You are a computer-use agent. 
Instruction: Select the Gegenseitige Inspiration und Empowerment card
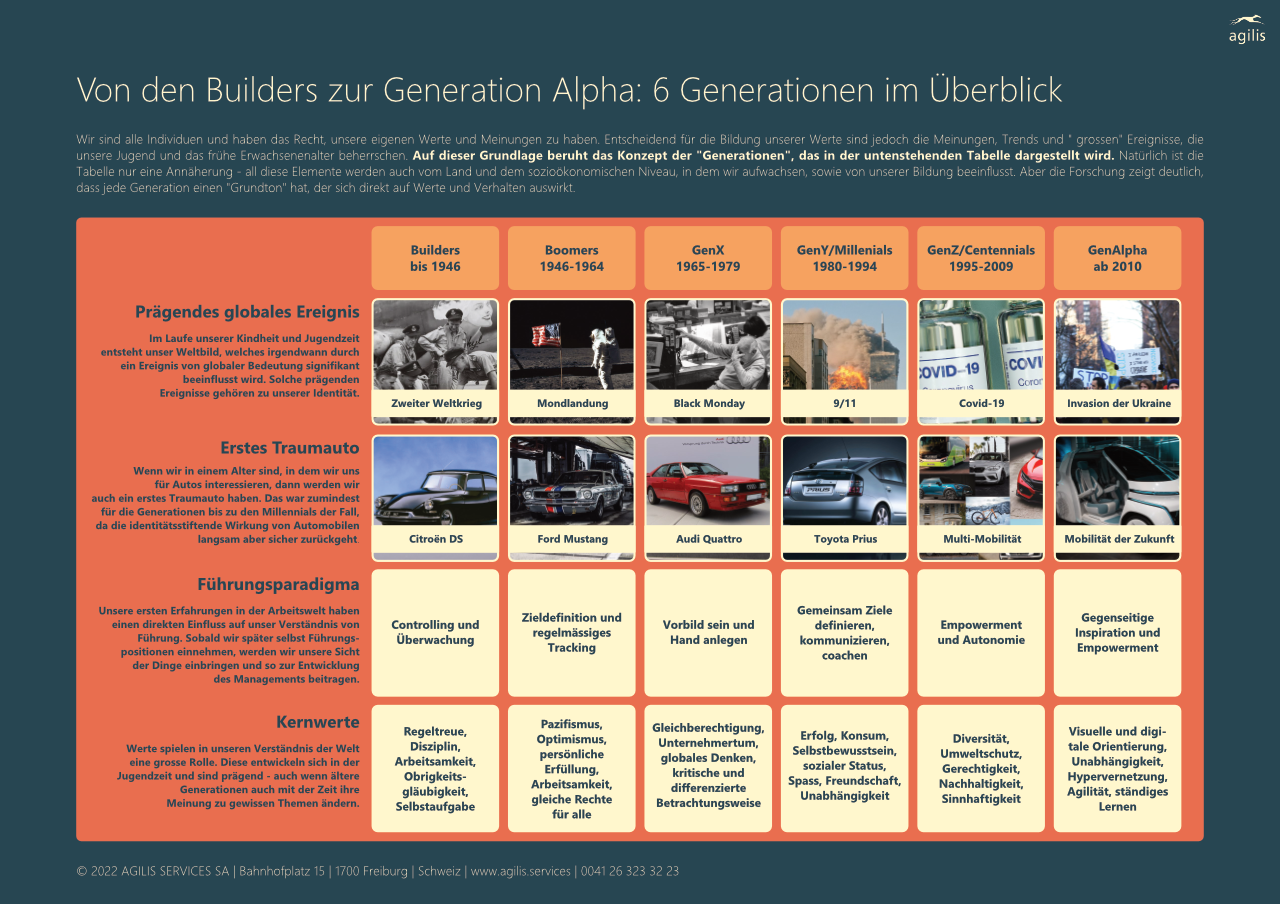1118,633
